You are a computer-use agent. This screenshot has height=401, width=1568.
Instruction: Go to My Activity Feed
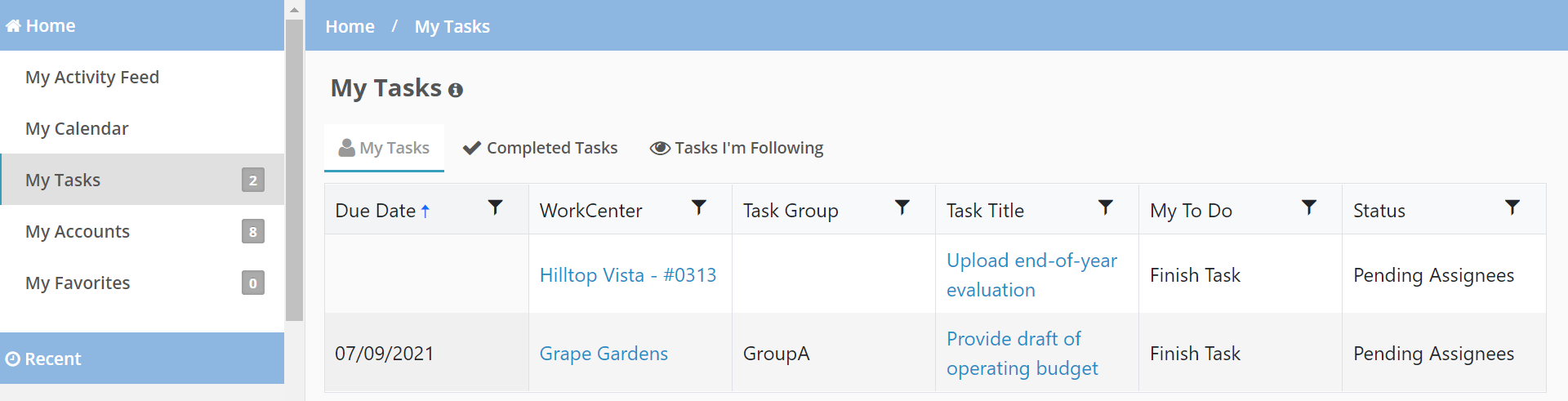[92, 77]
